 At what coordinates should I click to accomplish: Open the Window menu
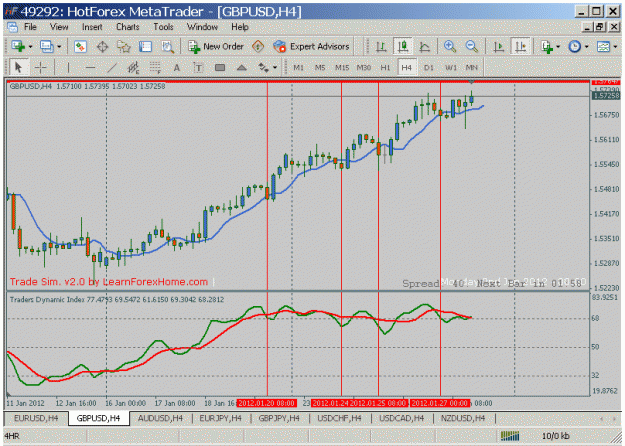tap(202, 27)
